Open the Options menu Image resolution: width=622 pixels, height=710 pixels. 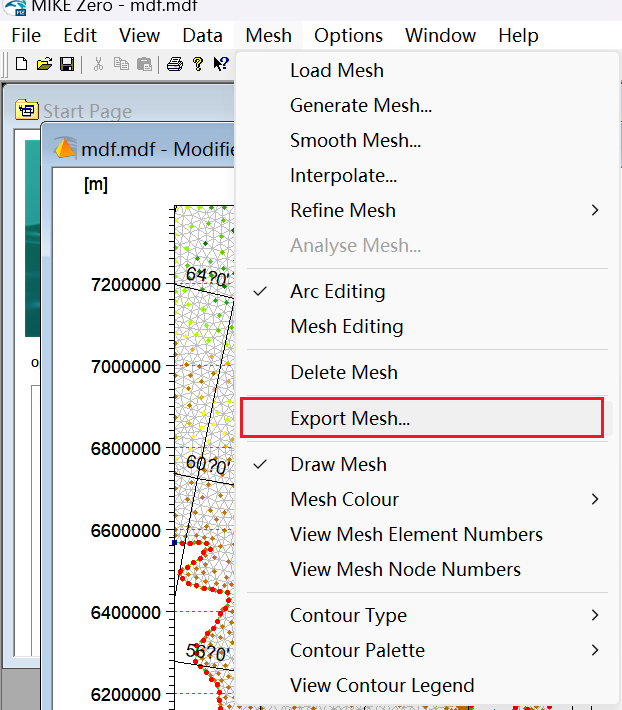(x=348, y=35)
